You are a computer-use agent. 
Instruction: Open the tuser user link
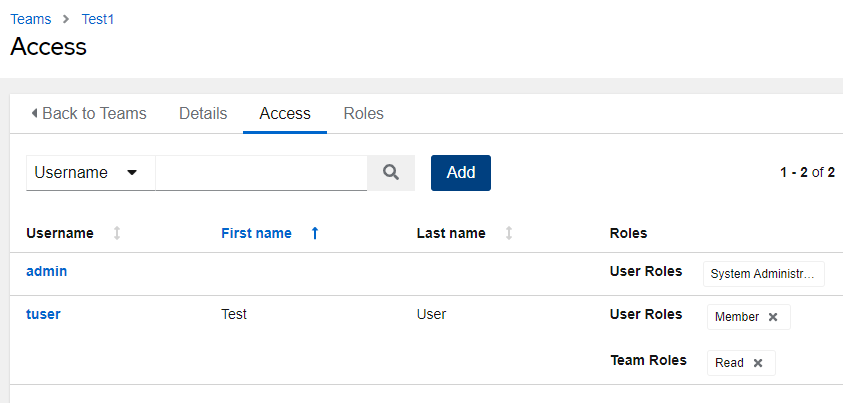(x=43, y=314)
